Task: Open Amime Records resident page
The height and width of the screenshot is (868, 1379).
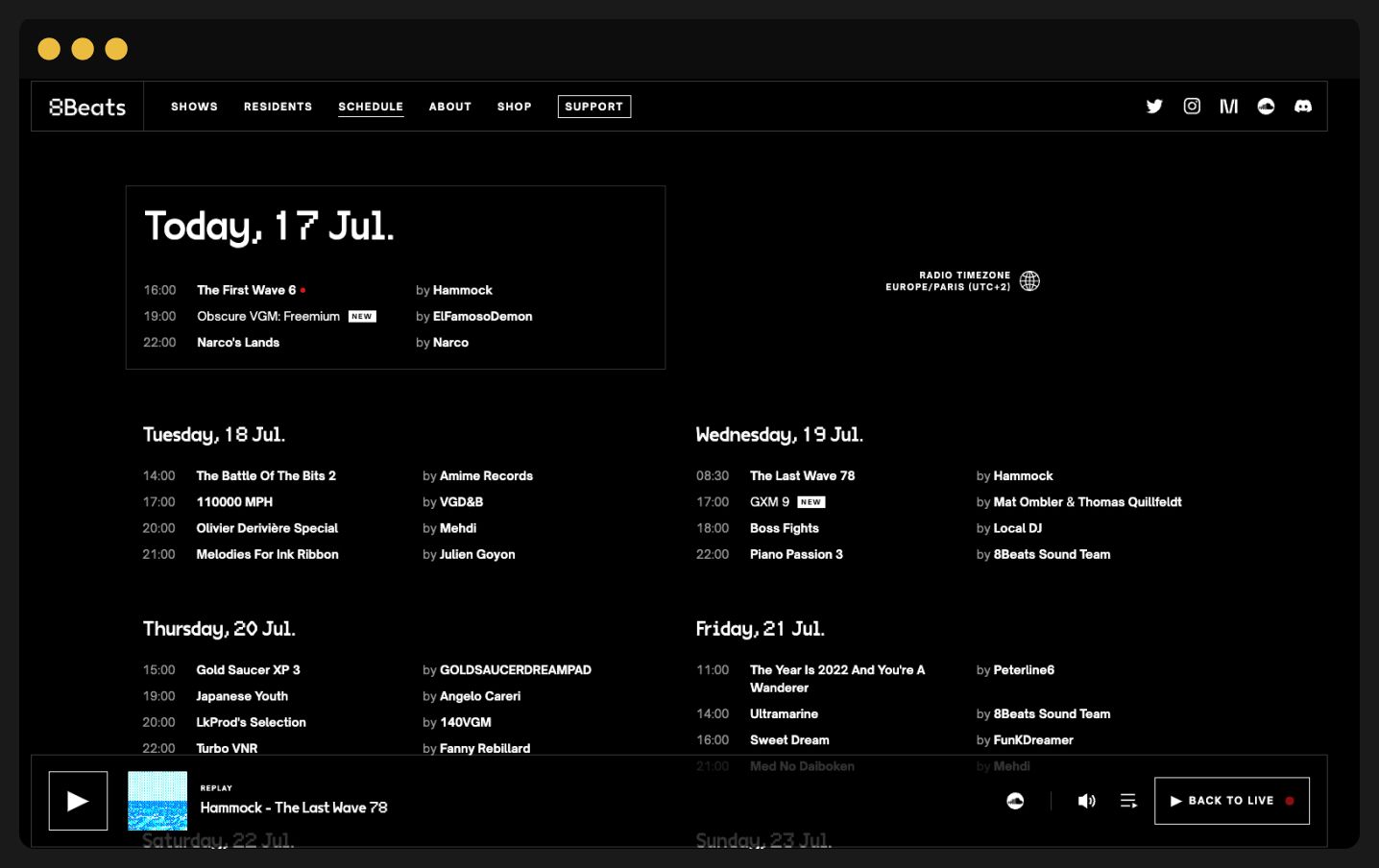Action: (486, 476)
